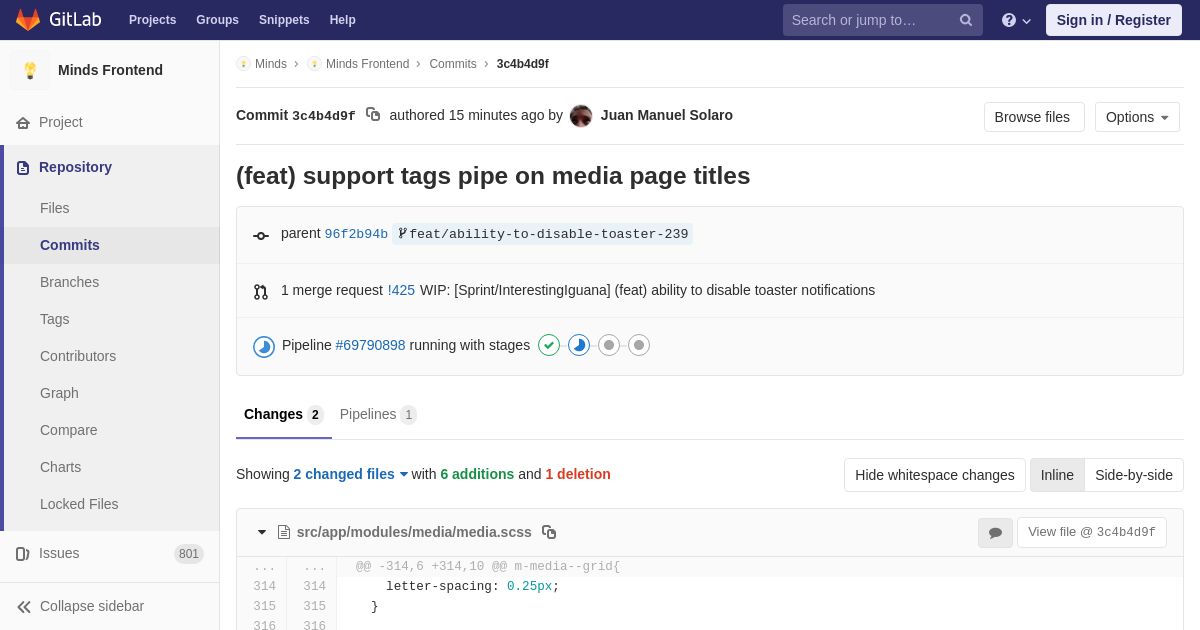Click the Issues count badge 801
Screen dimensions: 1200x630
coord(189,554)
